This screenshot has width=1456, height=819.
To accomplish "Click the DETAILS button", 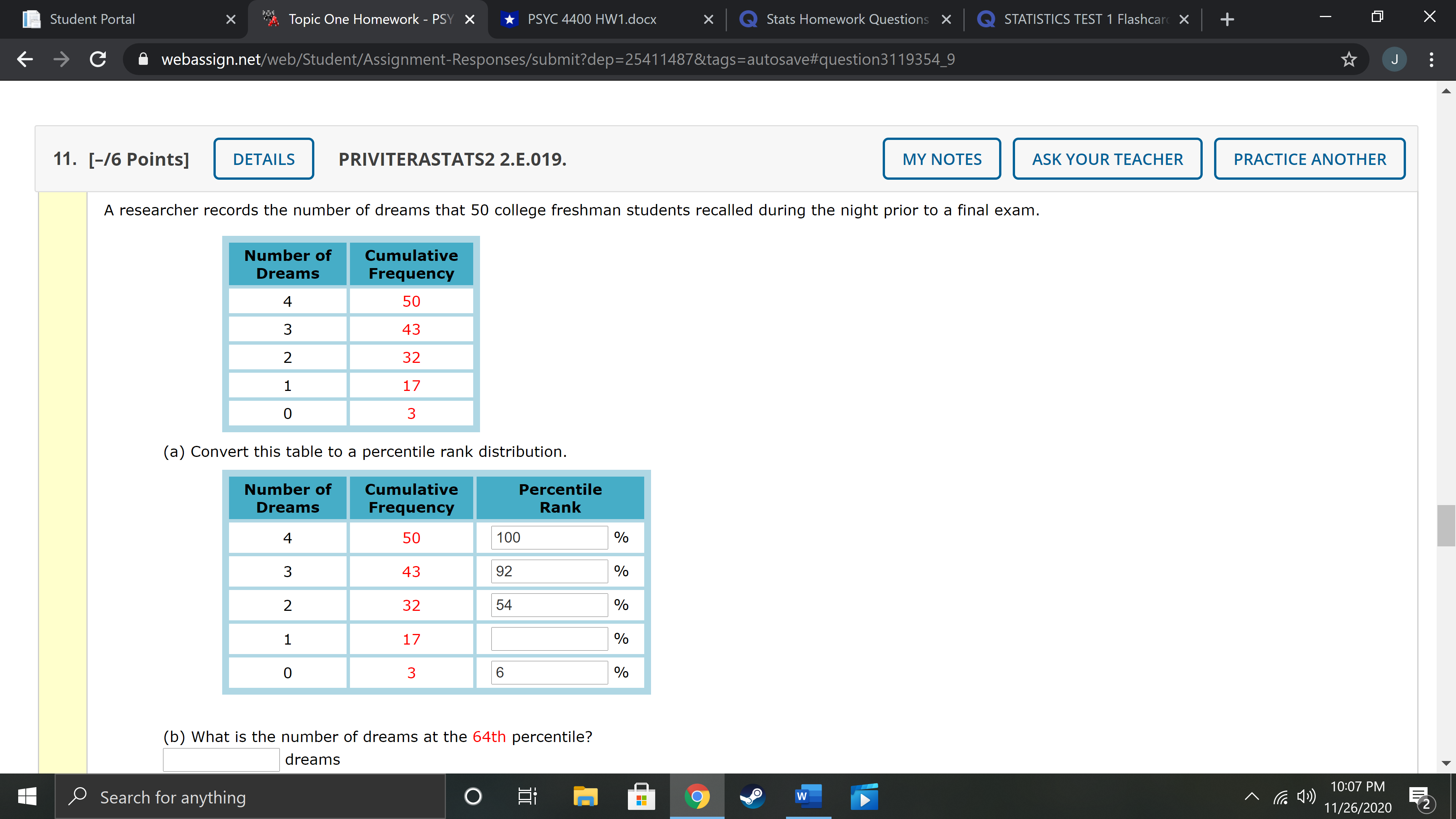I will (264, 159).
